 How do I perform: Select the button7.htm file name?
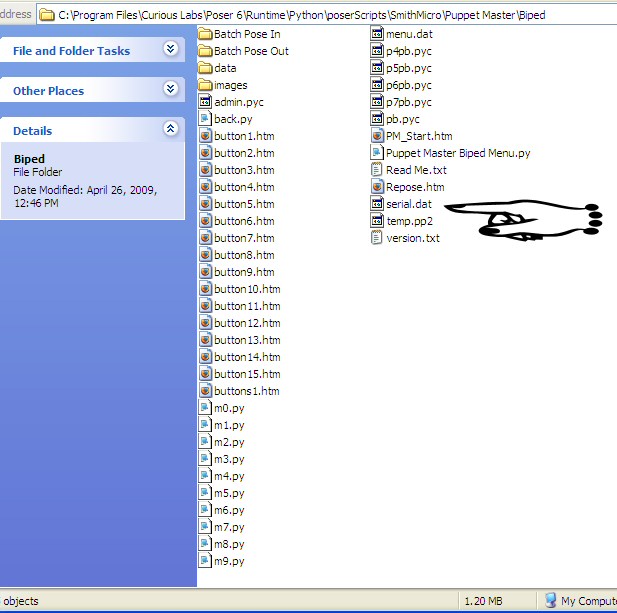tap(244, 238)
